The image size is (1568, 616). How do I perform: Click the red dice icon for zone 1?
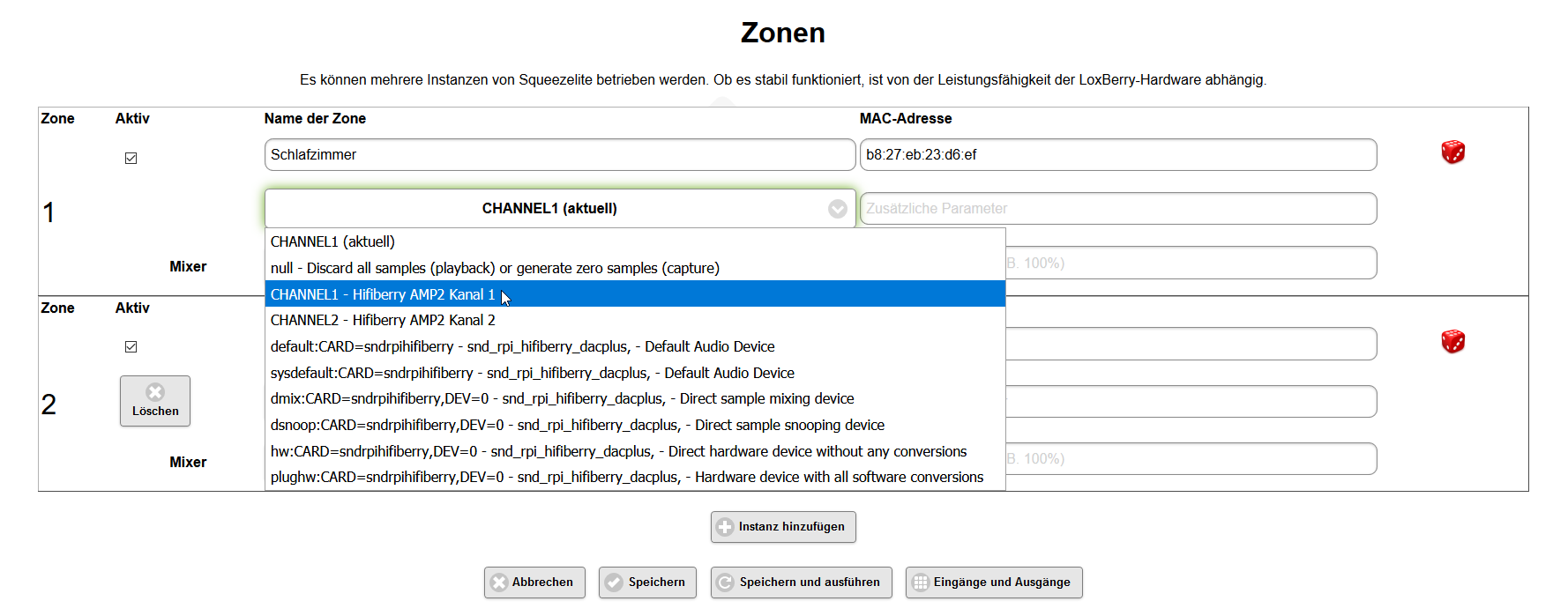[x=1452, y=152]
